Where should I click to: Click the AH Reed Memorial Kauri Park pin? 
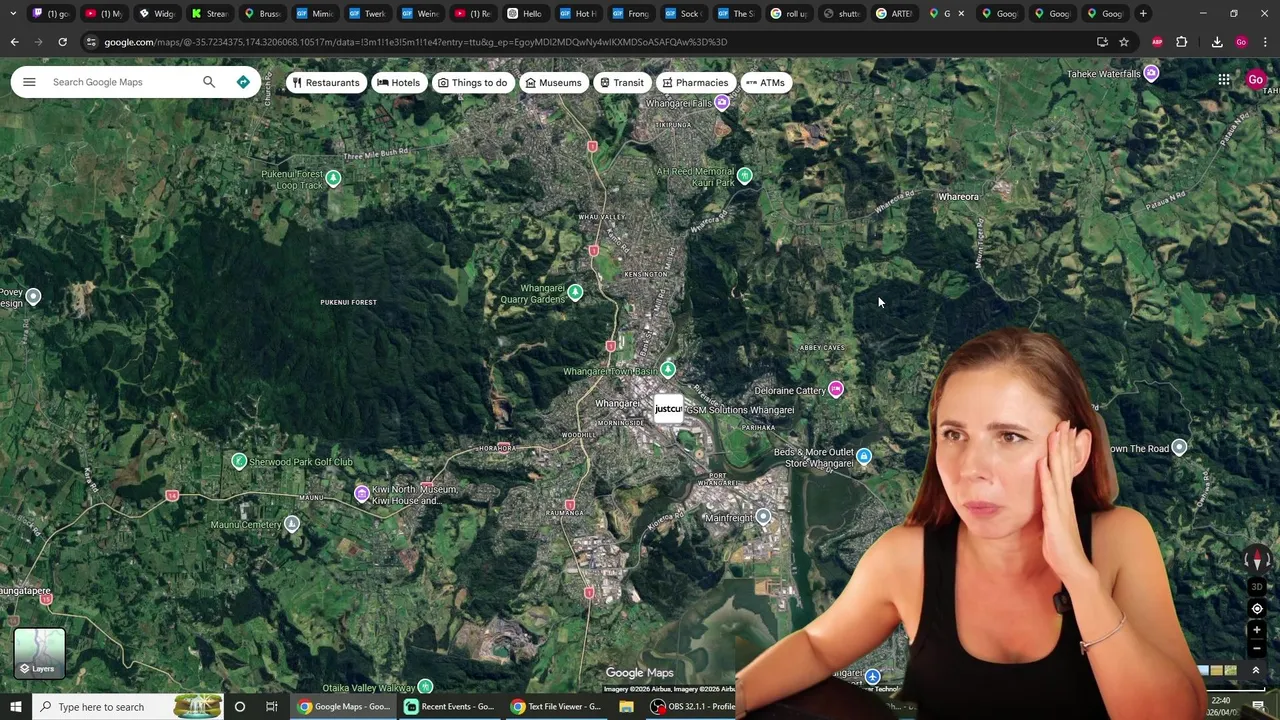pos(744,175)
